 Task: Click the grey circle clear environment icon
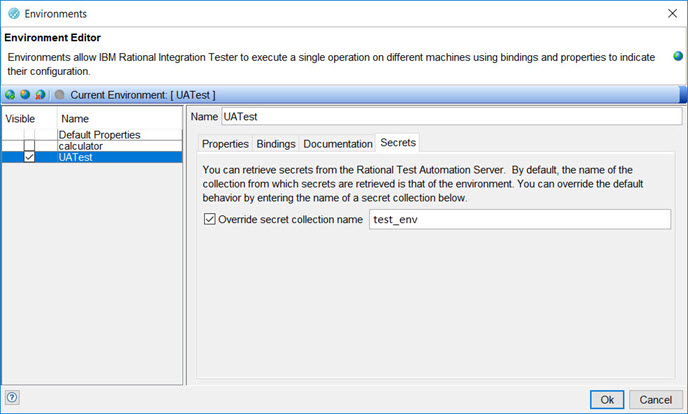coord(60,95)
